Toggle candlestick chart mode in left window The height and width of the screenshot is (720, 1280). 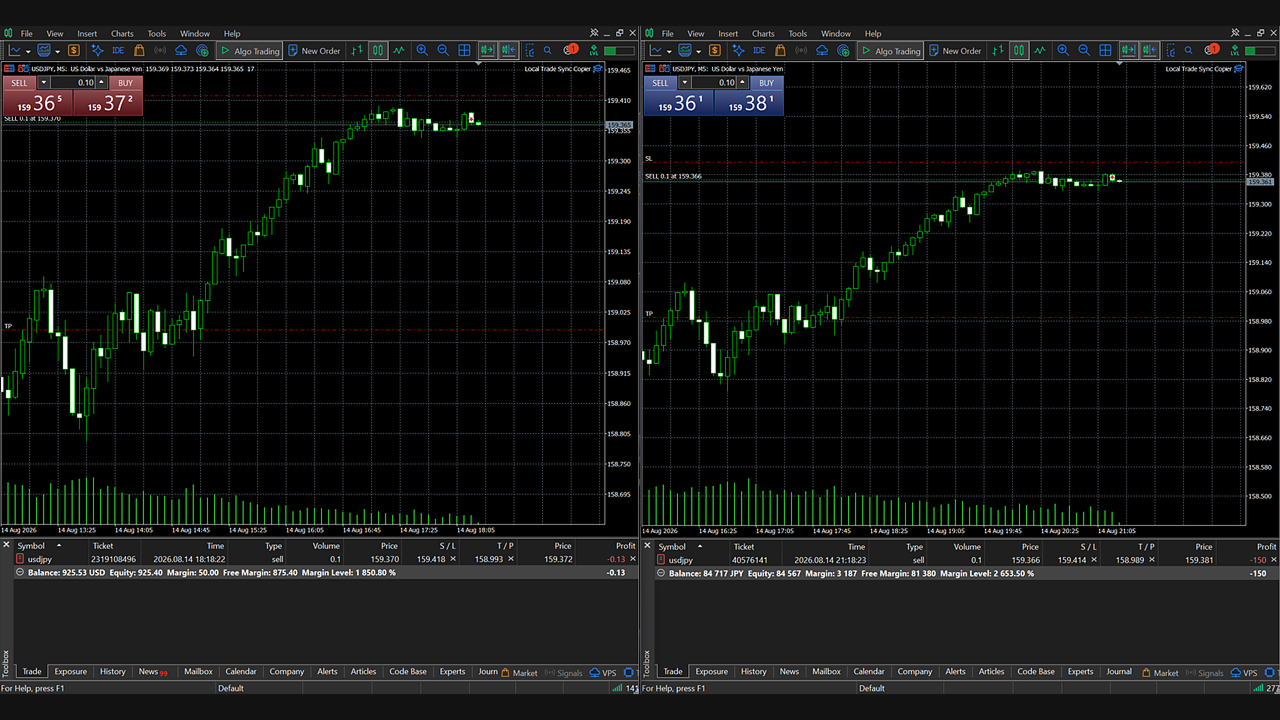pyautogui.click(x=378, y=50)
